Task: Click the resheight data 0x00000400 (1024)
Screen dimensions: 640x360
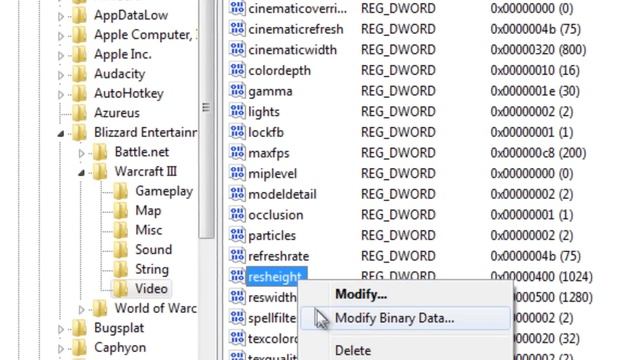Action: click(541, 276)
